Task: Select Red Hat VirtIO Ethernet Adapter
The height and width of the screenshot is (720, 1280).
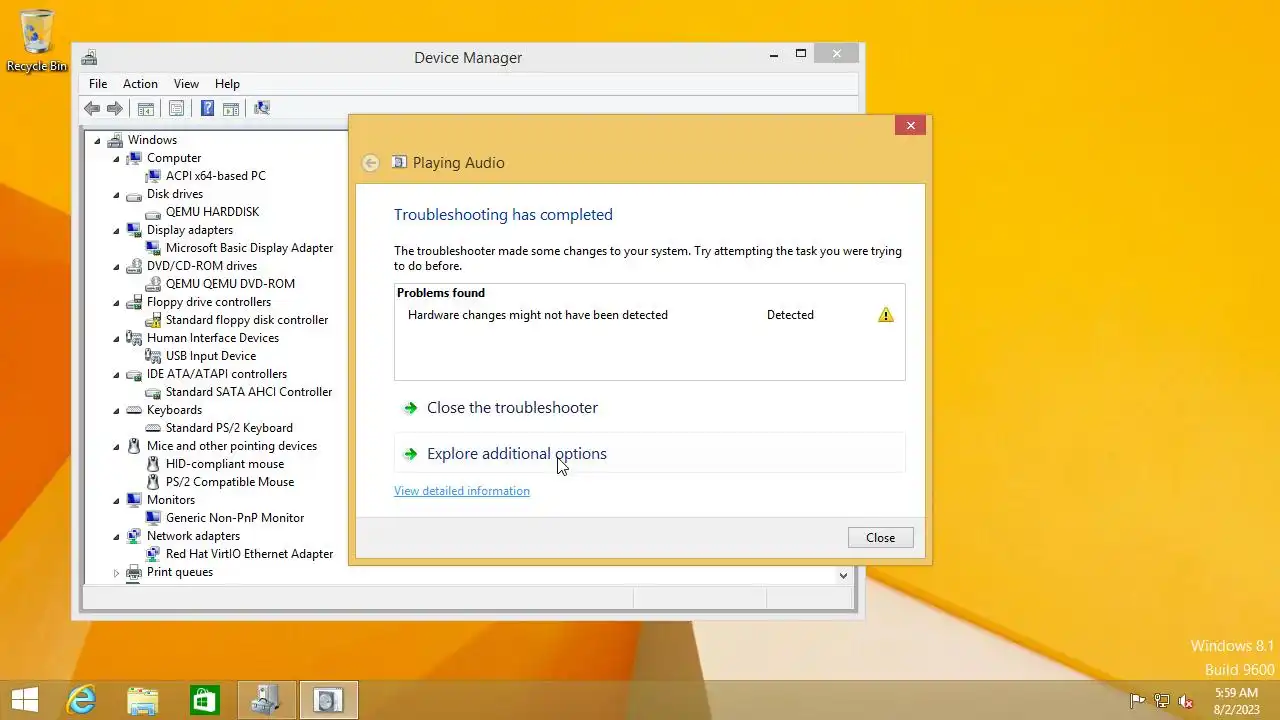Action: (249, 554)
